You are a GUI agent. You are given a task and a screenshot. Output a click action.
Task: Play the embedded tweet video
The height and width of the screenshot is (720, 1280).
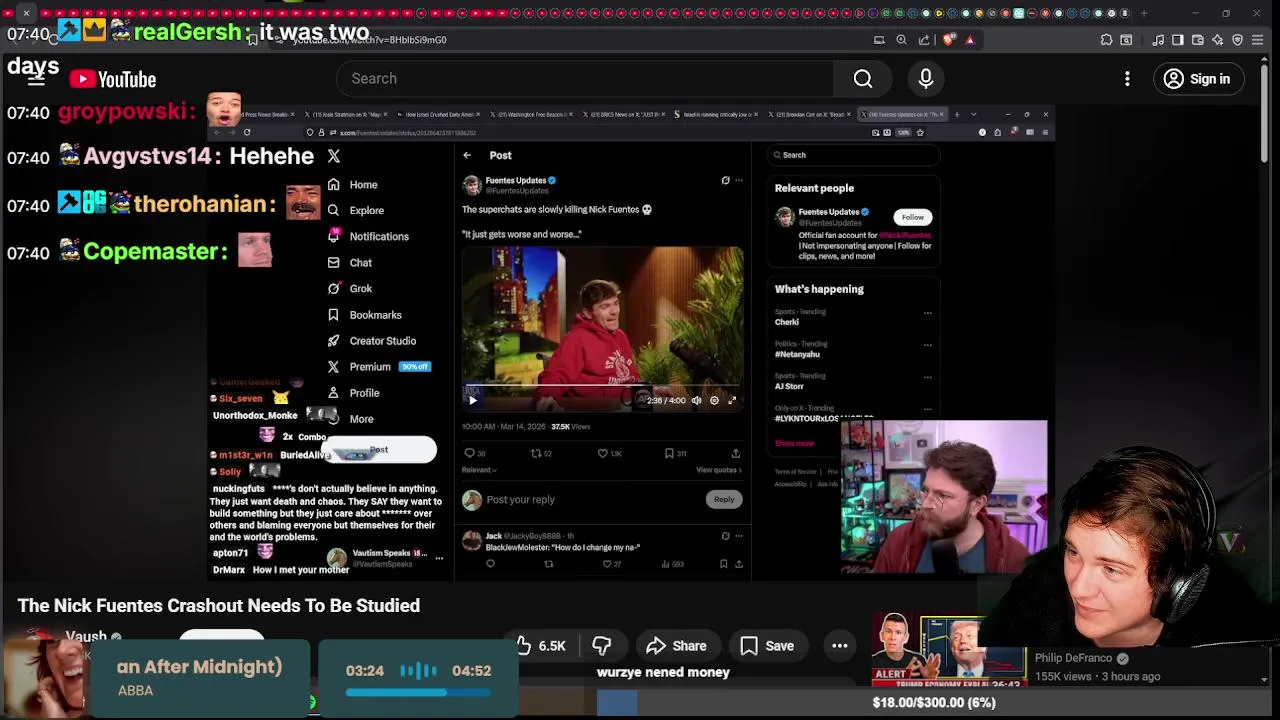[473, 401]
